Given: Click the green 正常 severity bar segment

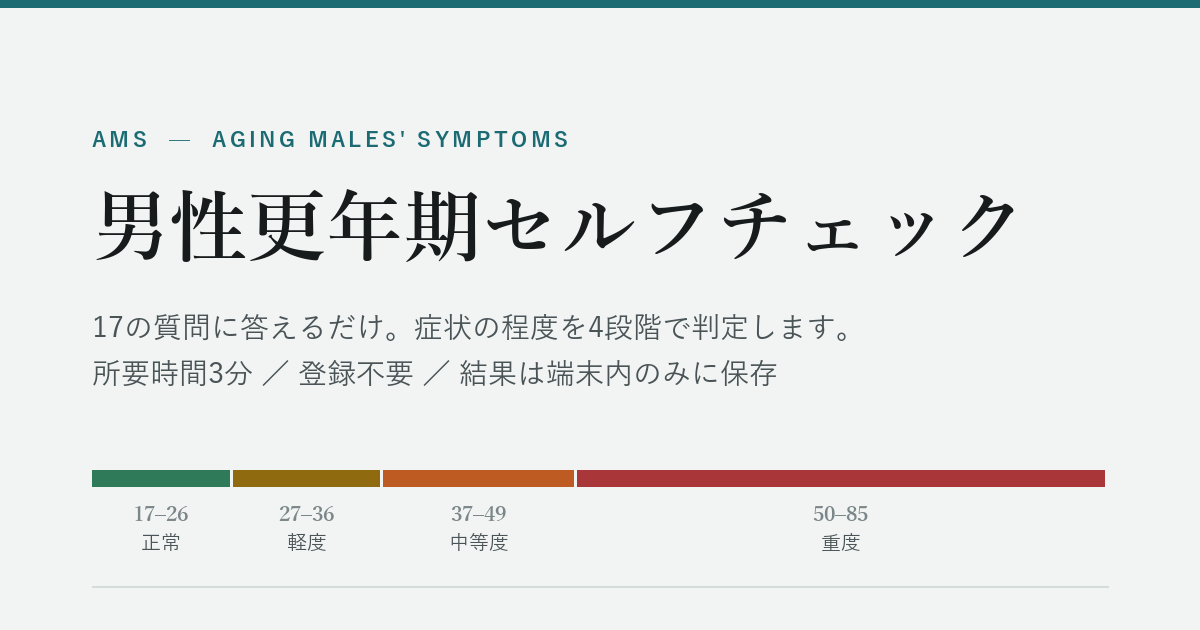Looking at the screenshot, I should (161, 478).
